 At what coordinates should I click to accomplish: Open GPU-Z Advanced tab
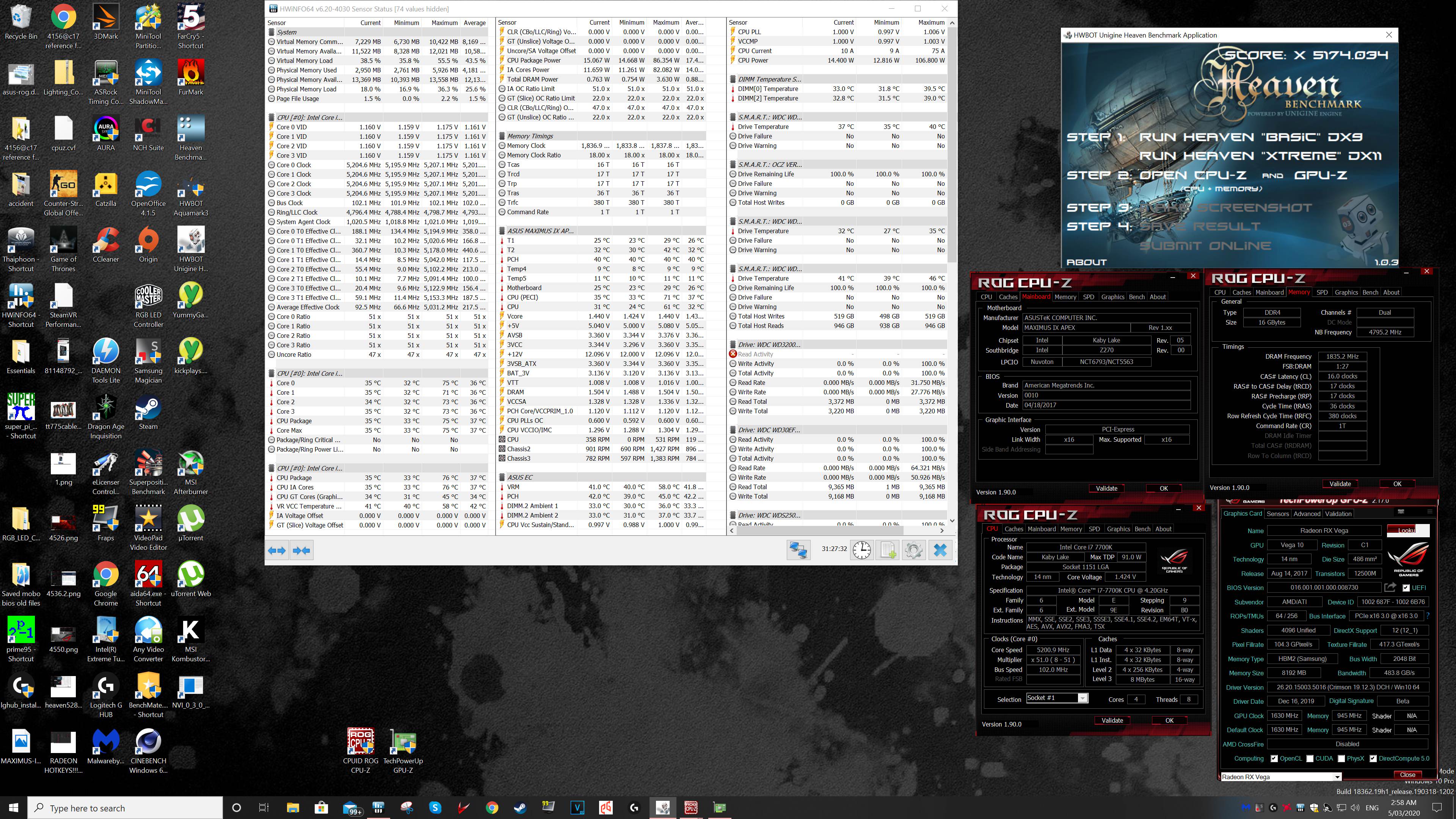pos(1307,514)
